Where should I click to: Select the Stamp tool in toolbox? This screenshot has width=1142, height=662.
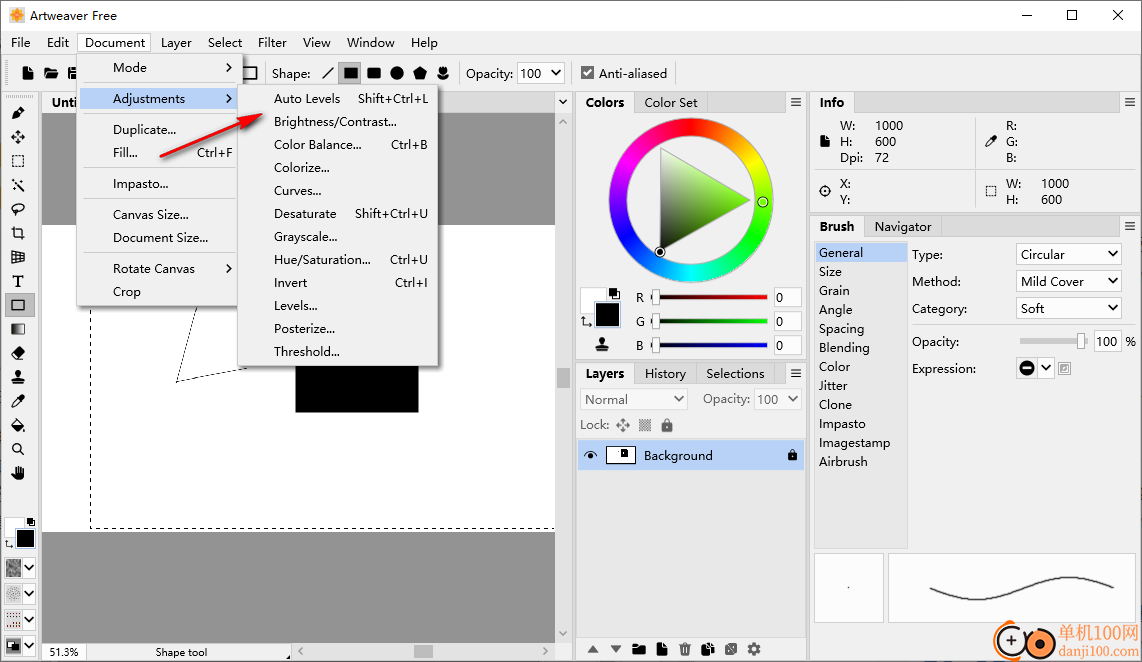click(18, 377)
